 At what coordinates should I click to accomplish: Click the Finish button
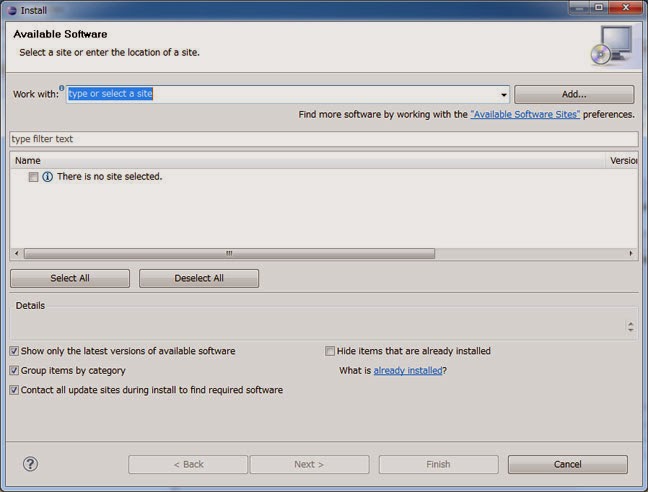tap(438, 464)
